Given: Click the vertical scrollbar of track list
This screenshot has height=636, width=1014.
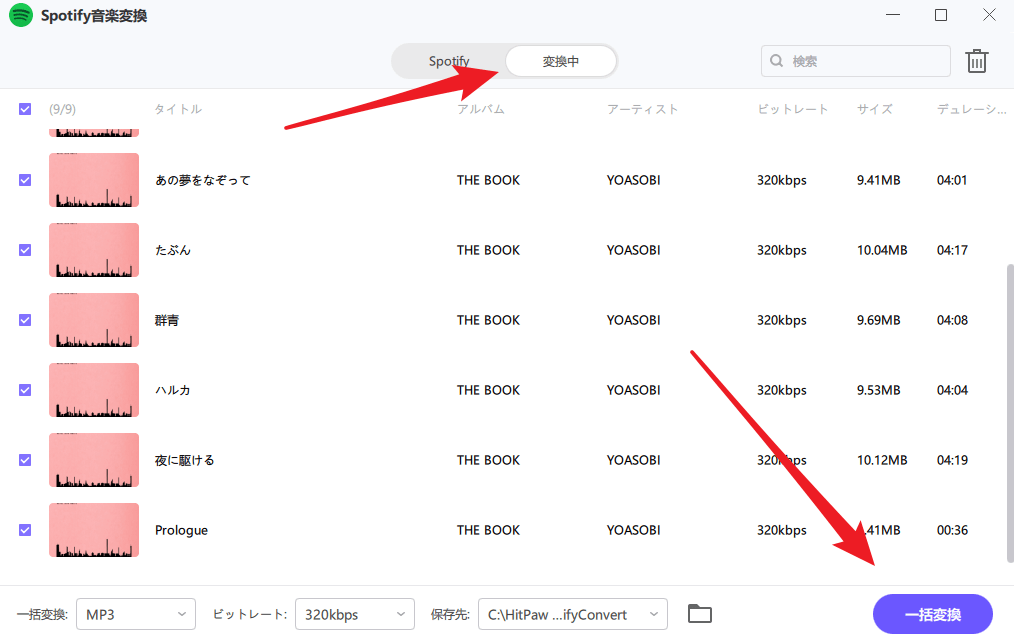Looking at the screenshot, I should pos(1010,413).
